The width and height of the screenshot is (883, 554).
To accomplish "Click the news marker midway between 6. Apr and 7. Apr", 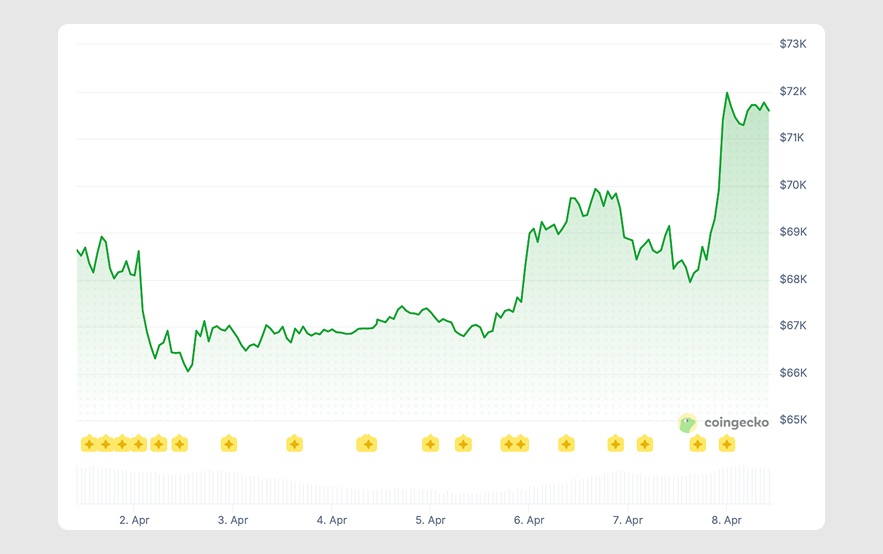I will click(566, 443).
